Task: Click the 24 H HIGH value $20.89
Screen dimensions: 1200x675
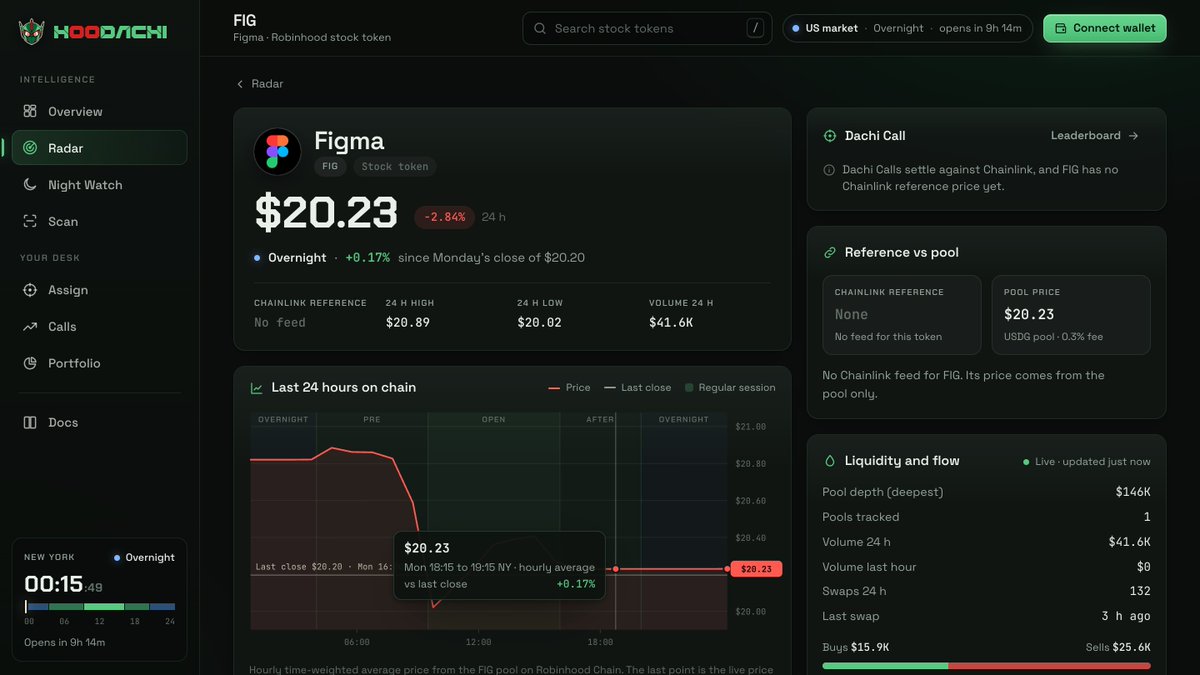Action: [408, 322]
